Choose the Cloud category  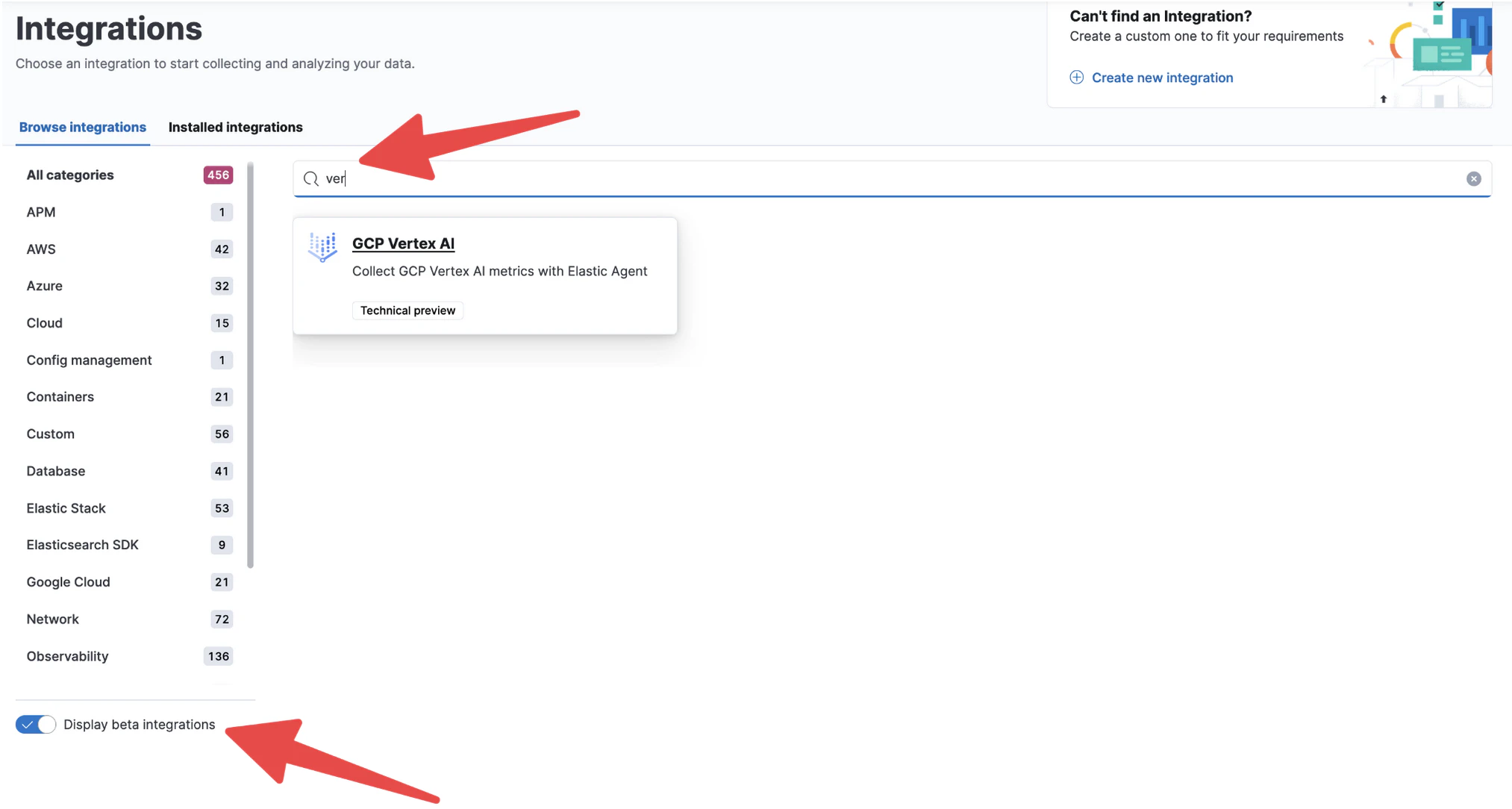click(x=129, y=323)
